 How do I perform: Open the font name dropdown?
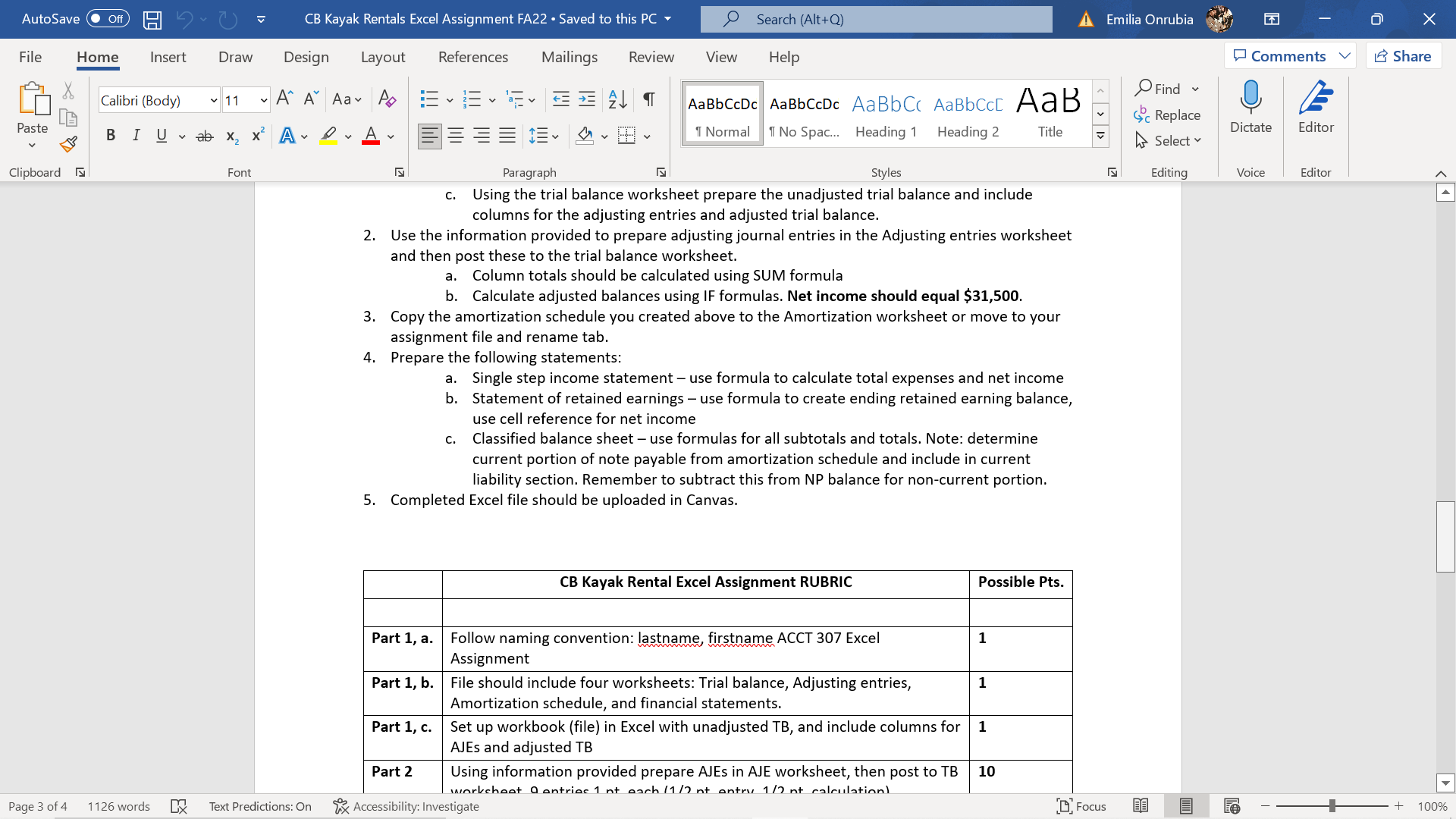coord(214,100)
